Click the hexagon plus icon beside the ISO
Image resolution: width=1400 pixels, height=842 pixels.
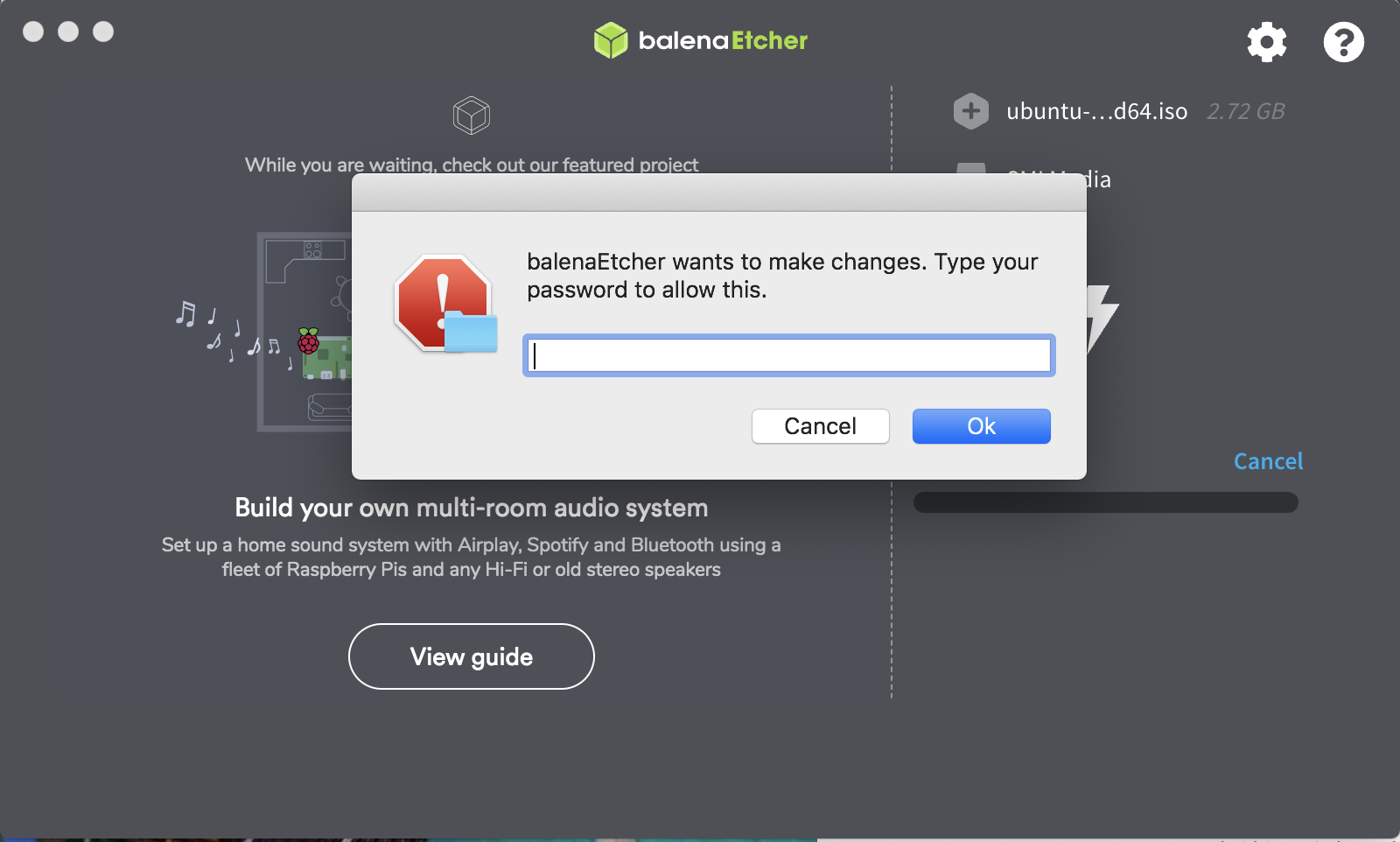coord(970,110)
